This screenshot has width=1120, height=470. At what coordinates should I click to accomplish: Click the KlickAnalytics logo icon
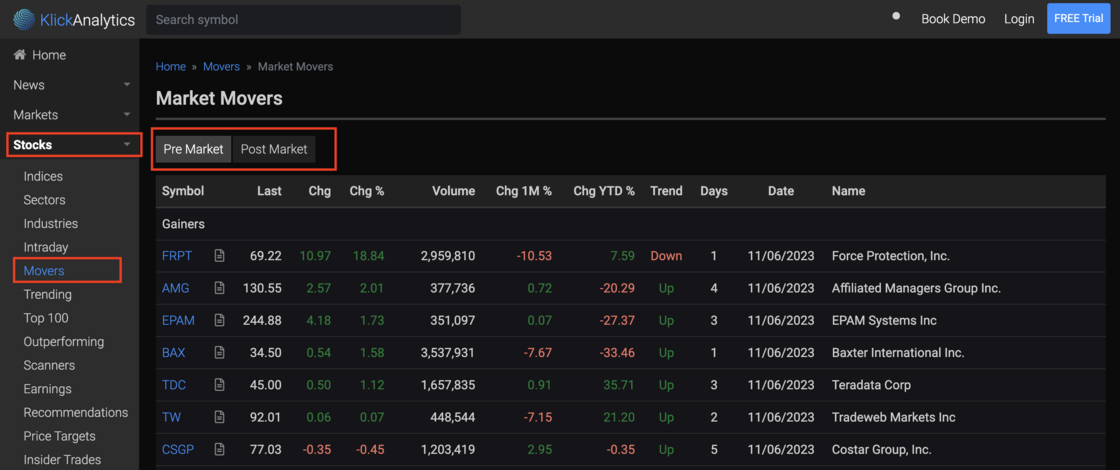22,19
